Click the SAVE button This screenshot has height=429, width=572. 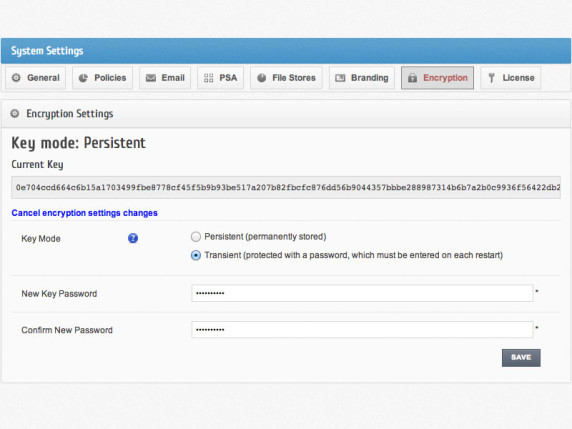point(521,358)
